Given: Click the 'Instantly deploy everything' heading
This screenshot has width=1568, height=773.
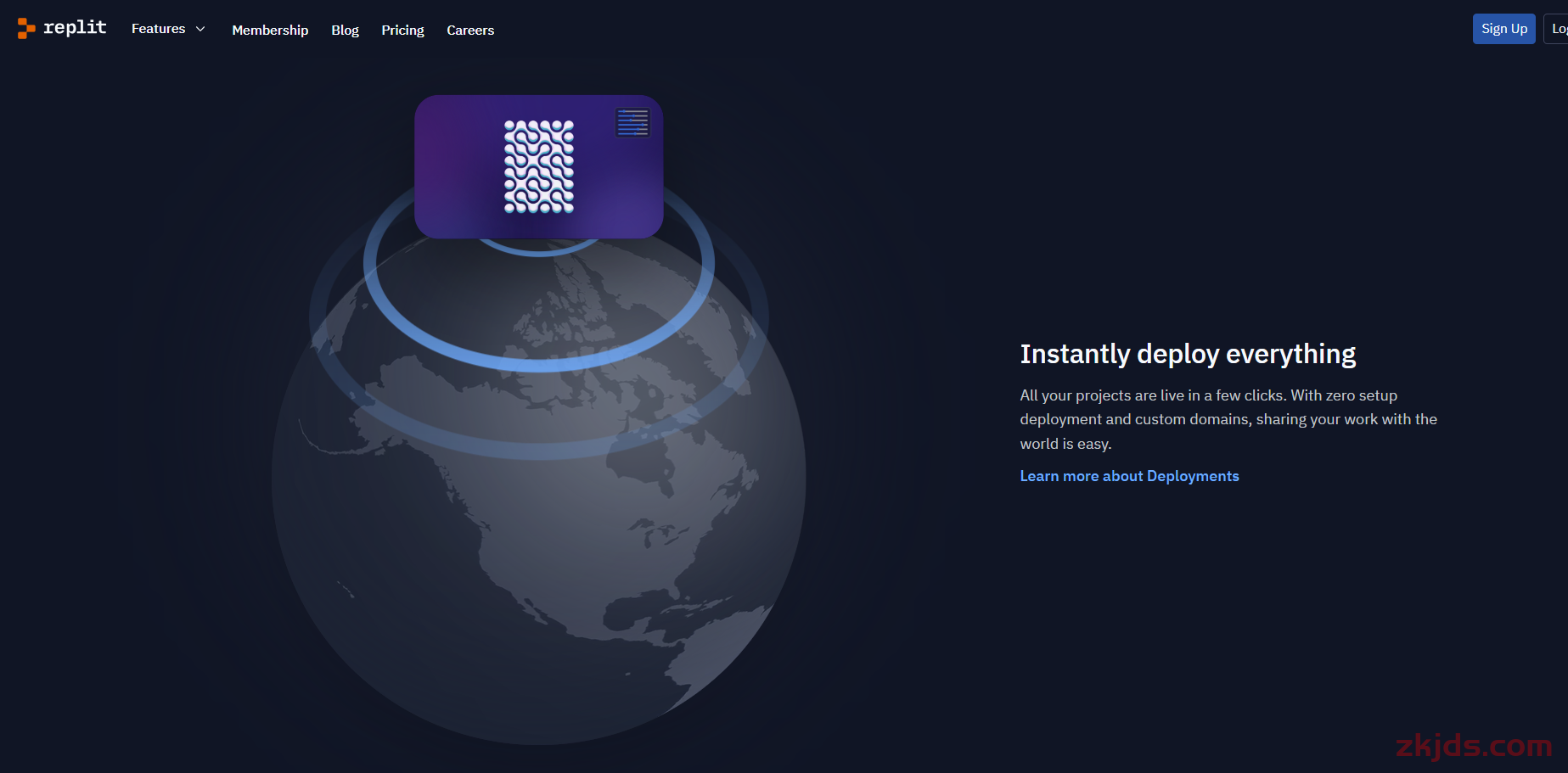Looking at the screenshot, I should 1188,354.
